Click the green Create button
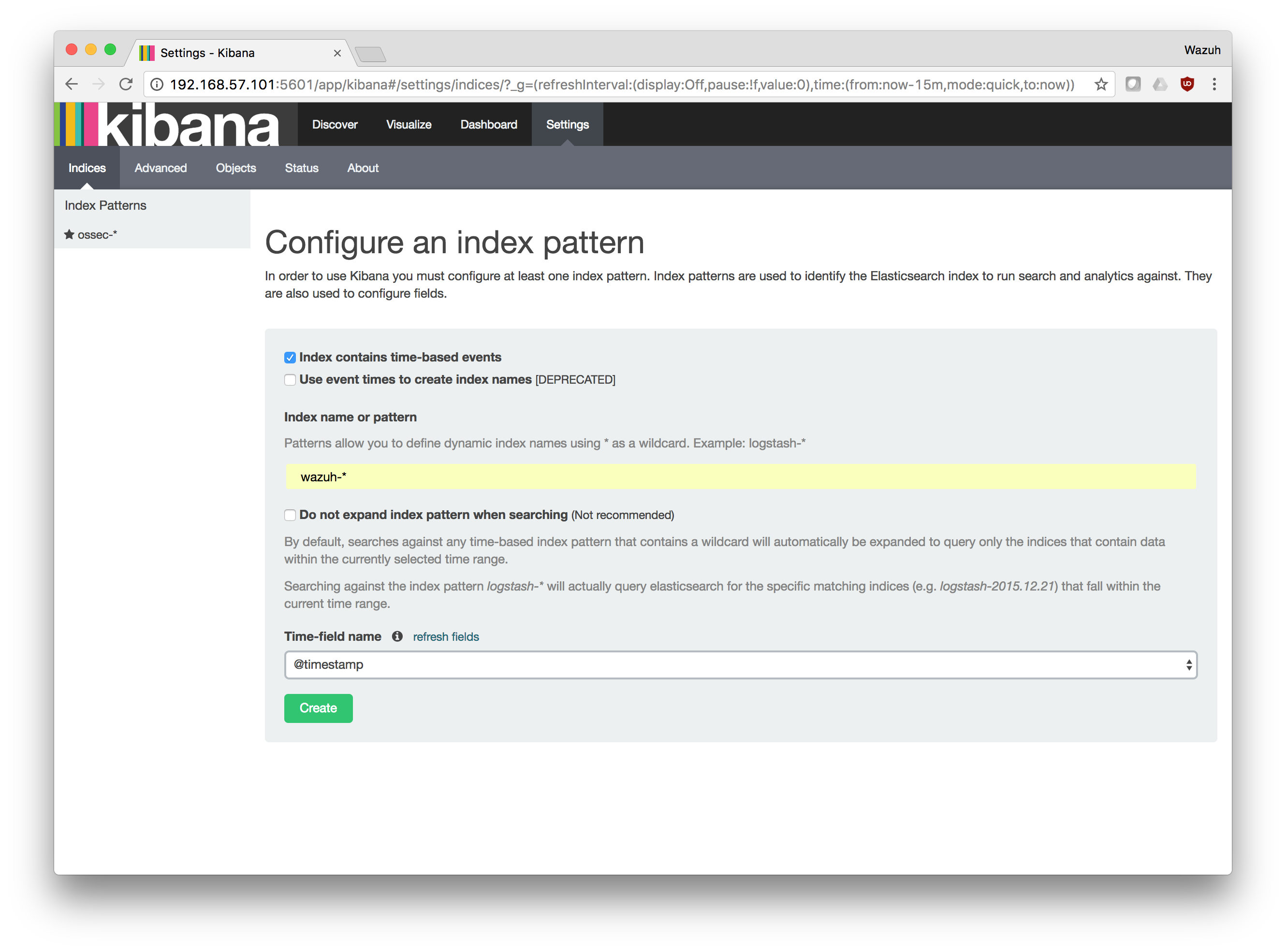This screenshot has height=952, width=1286. point(318,708)
